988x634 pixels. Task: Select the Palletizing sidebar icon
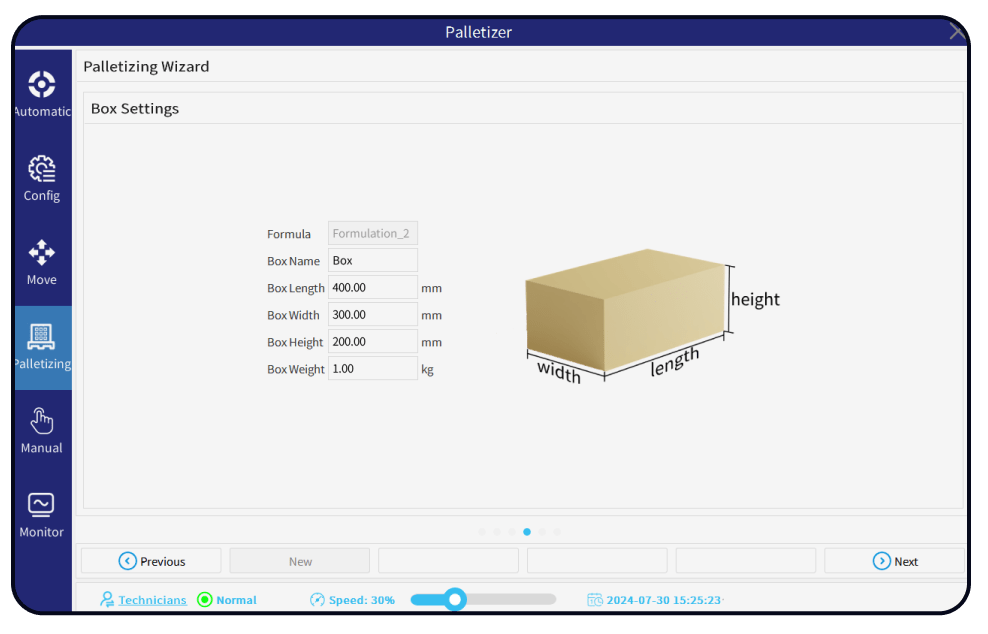(42, 337)
